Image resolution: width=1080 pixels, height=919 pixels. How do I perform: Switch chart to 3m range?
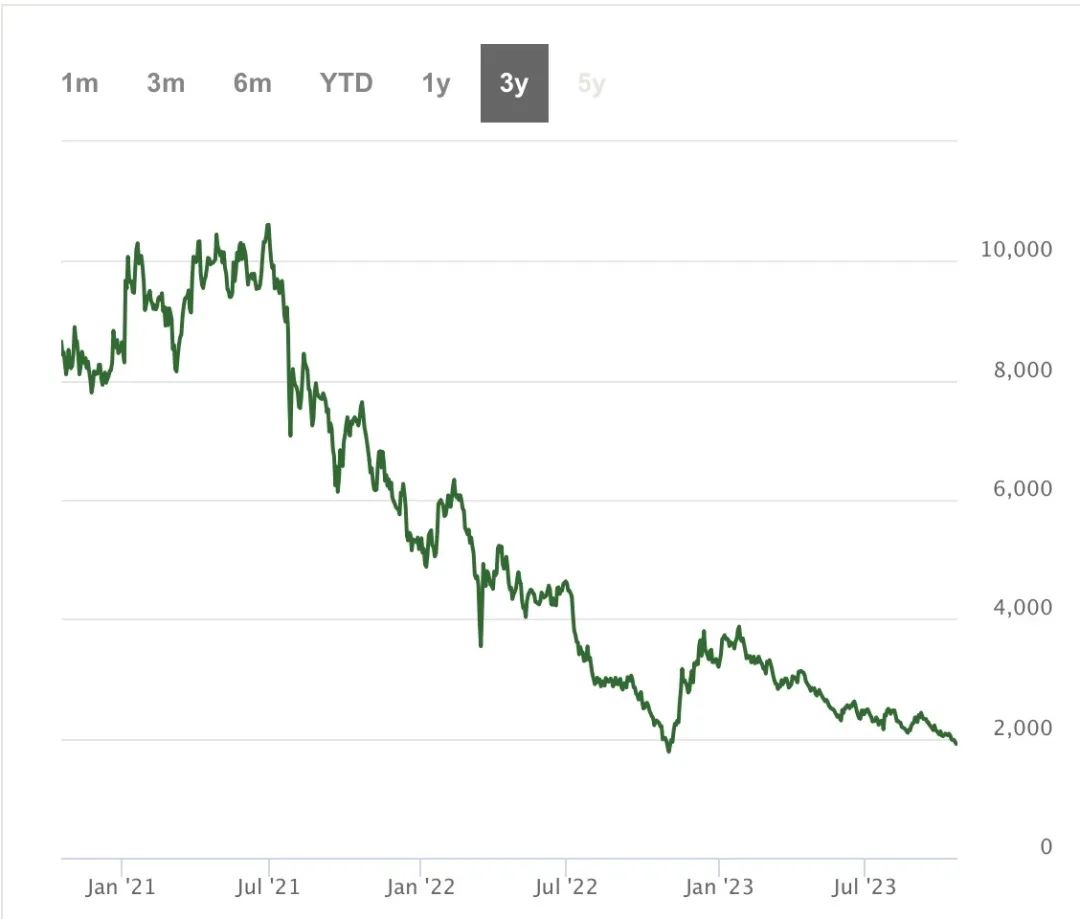point(166,84)
